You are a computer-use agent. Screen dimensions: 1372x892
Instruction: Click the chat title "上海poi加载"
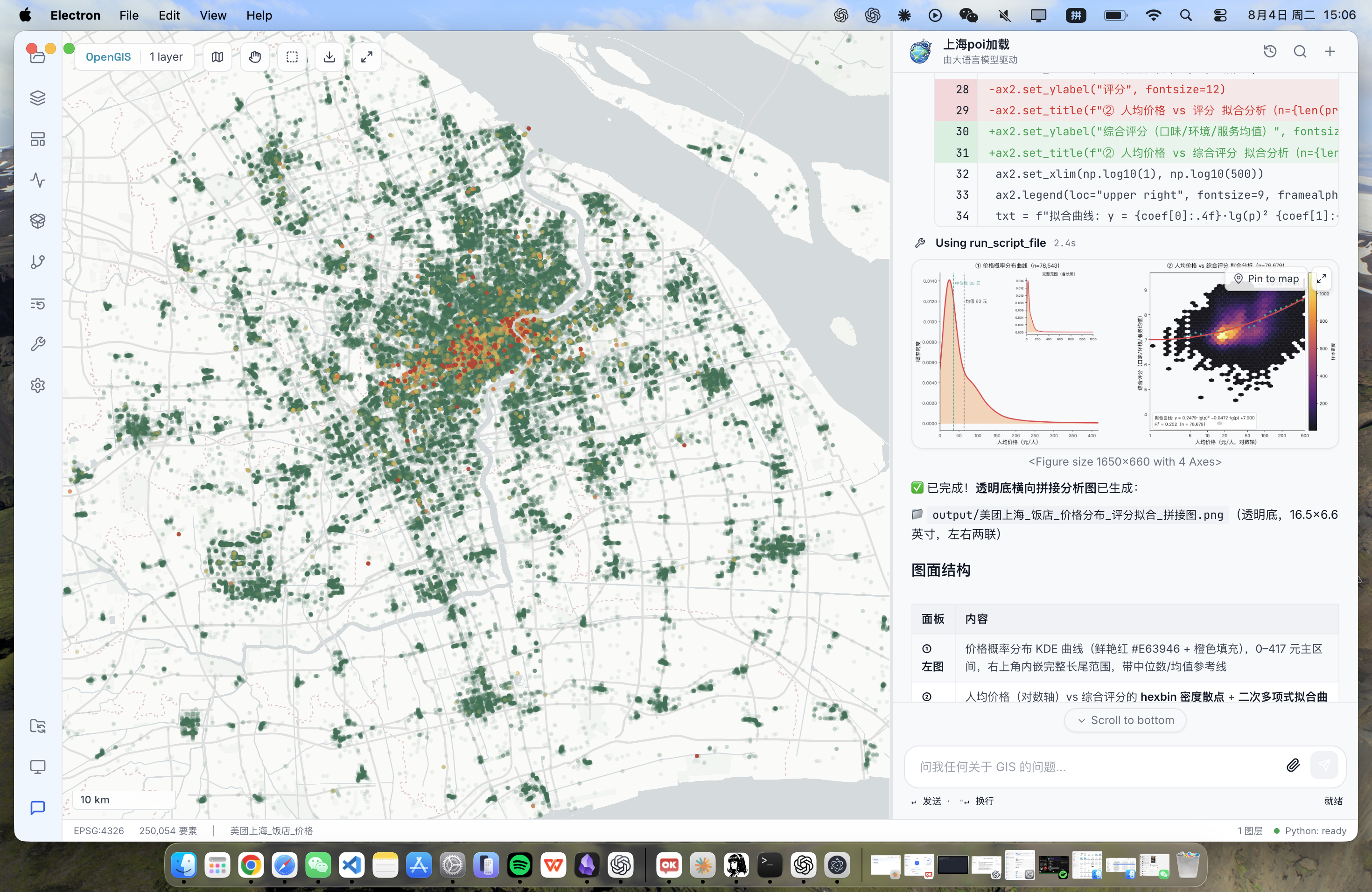click(976, 44)
